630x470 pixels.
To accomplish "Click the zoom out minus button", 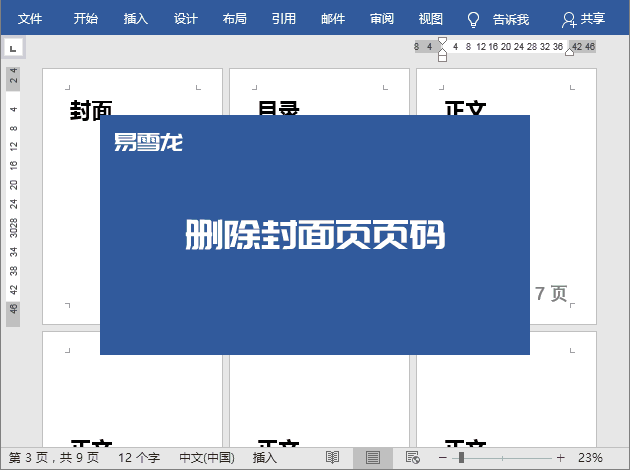I will pyautogui.click(x=443, y=458).
